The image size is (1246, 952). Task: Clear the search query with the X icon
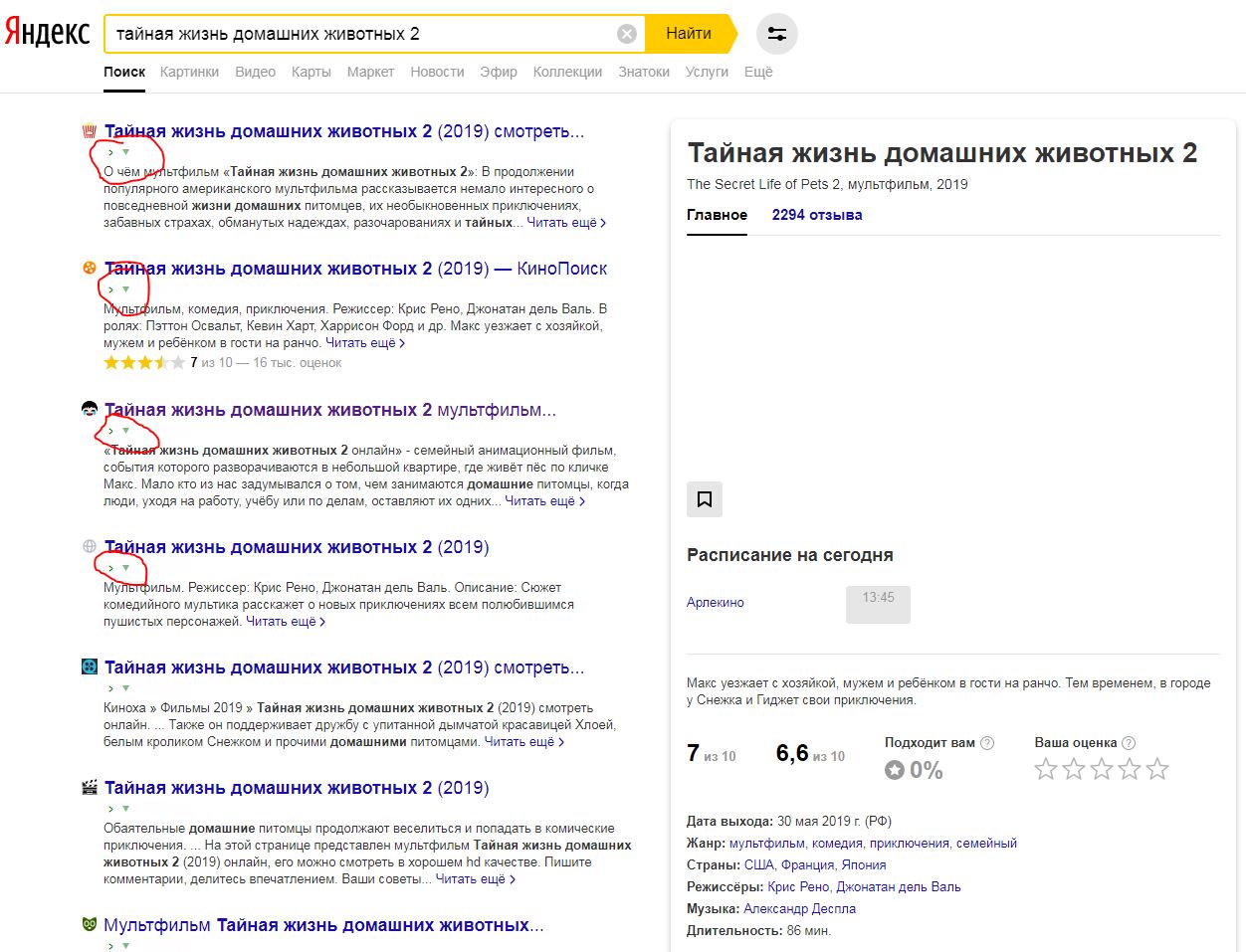click(x=627, y=34)
